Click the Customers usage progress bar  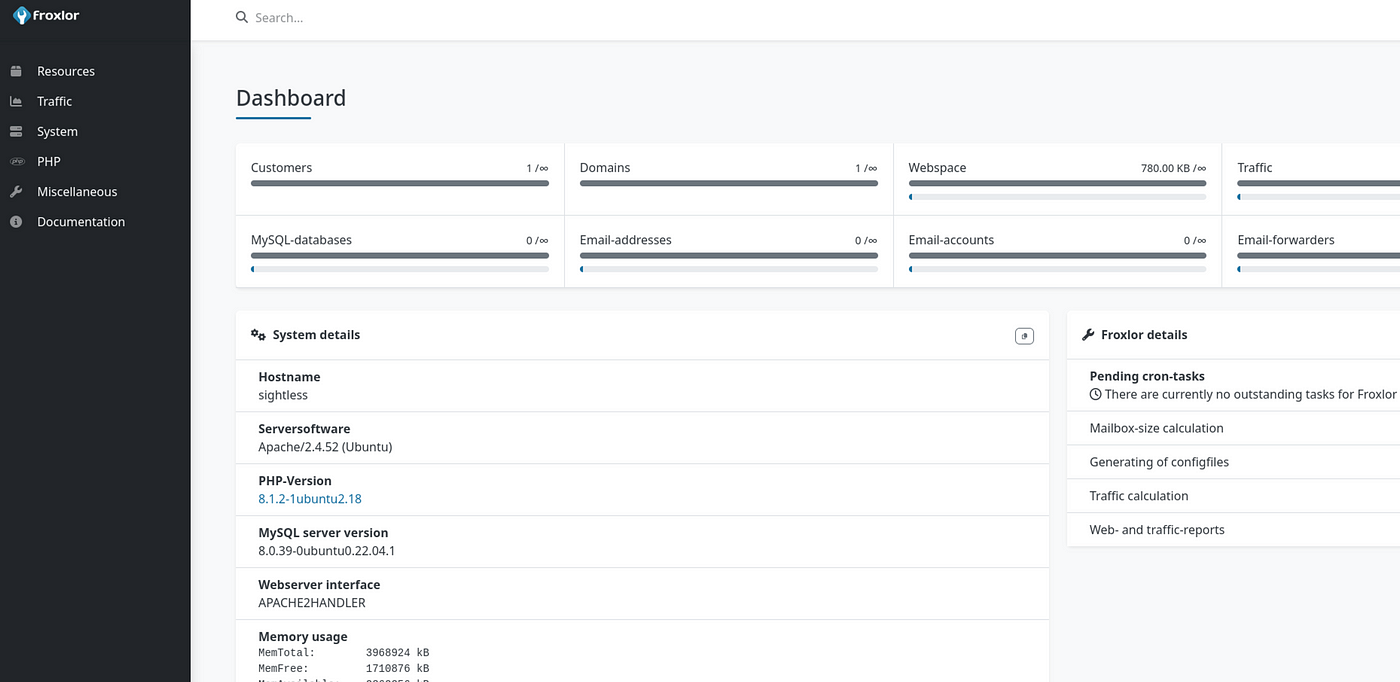pyautogui.click(x=400, y=183)
